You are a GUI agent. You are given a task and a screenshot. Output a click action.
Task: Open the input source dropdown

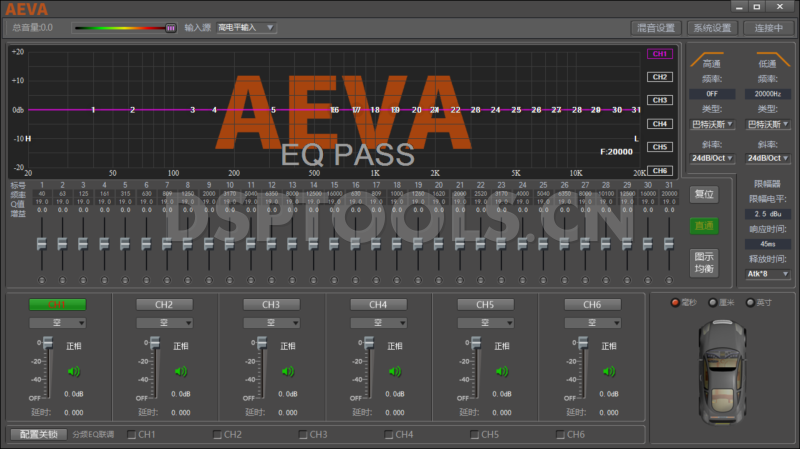coord(246,28)
